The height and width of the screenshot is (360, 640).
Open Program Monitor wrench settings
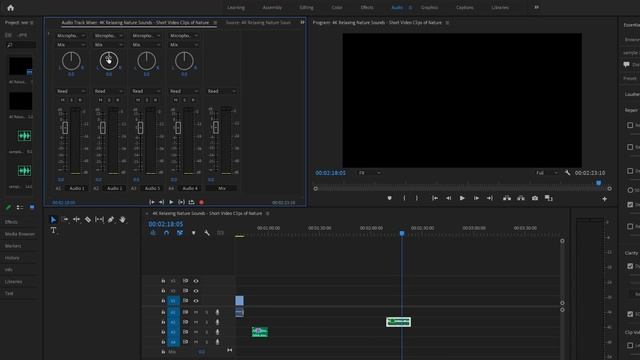[567, 173]
